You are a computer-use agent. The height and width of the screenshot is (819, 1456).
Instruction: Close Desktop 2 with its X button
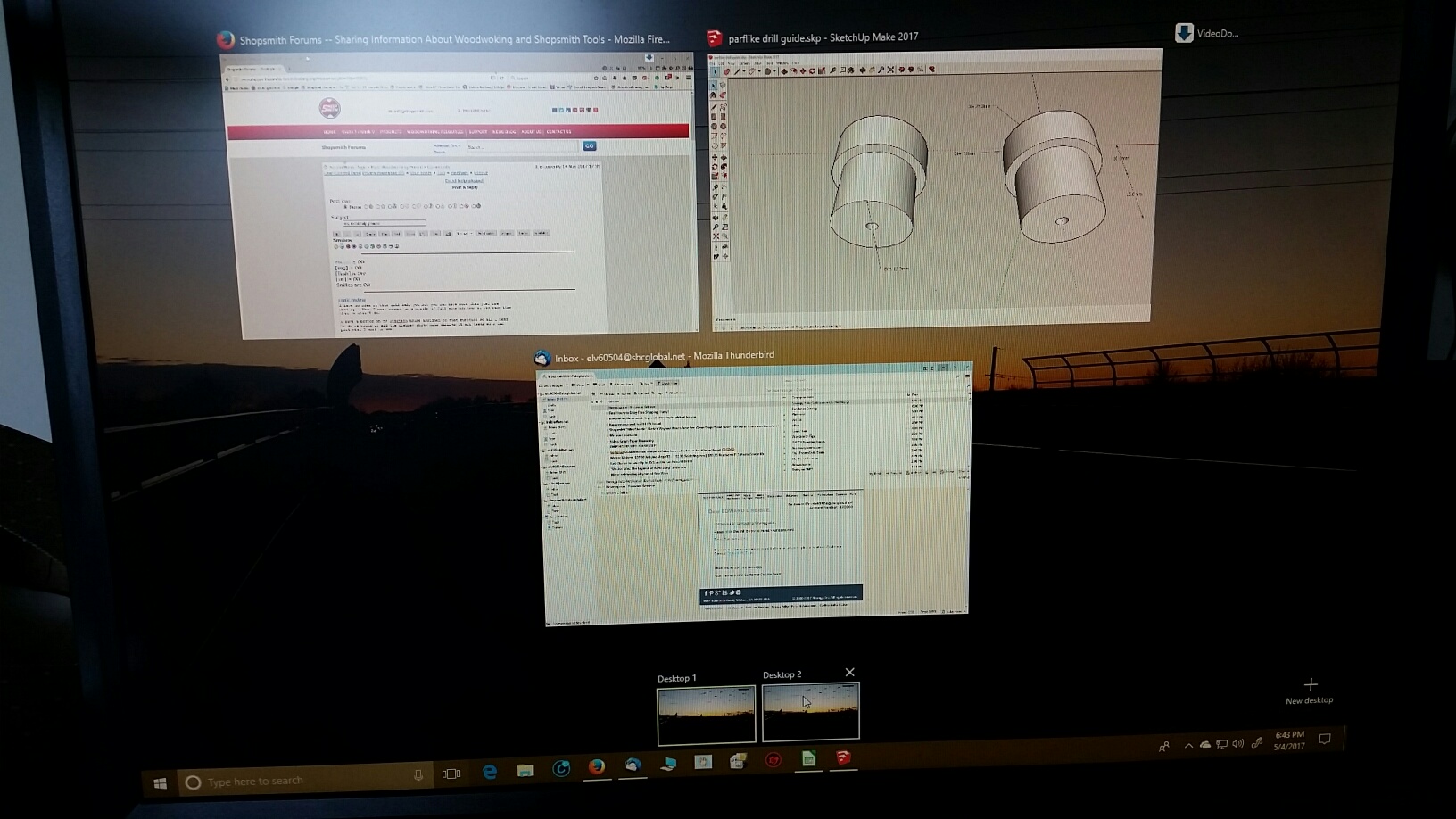click(849, 672)
